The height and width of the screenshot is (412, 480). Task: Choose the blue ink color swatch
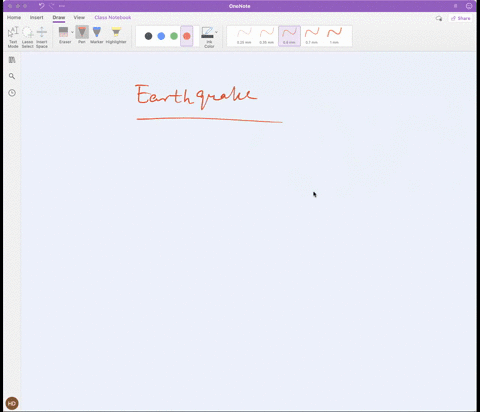161,36
